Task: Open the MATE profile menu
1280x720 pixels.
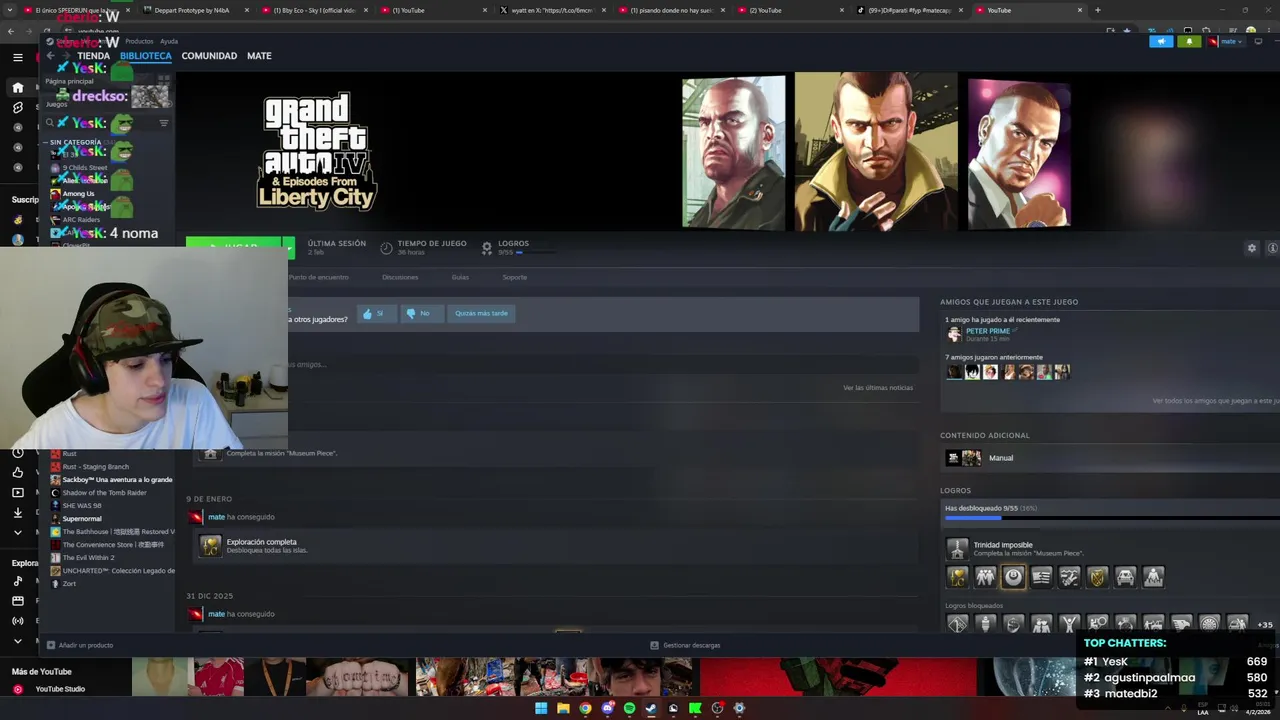Action: click(259, 56)
